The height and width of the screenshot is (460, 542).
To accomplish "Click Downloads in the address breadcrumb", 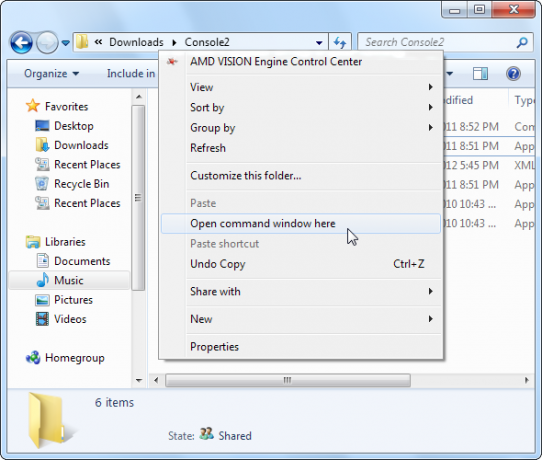I will pyautogui.click(x=137, y=42).
